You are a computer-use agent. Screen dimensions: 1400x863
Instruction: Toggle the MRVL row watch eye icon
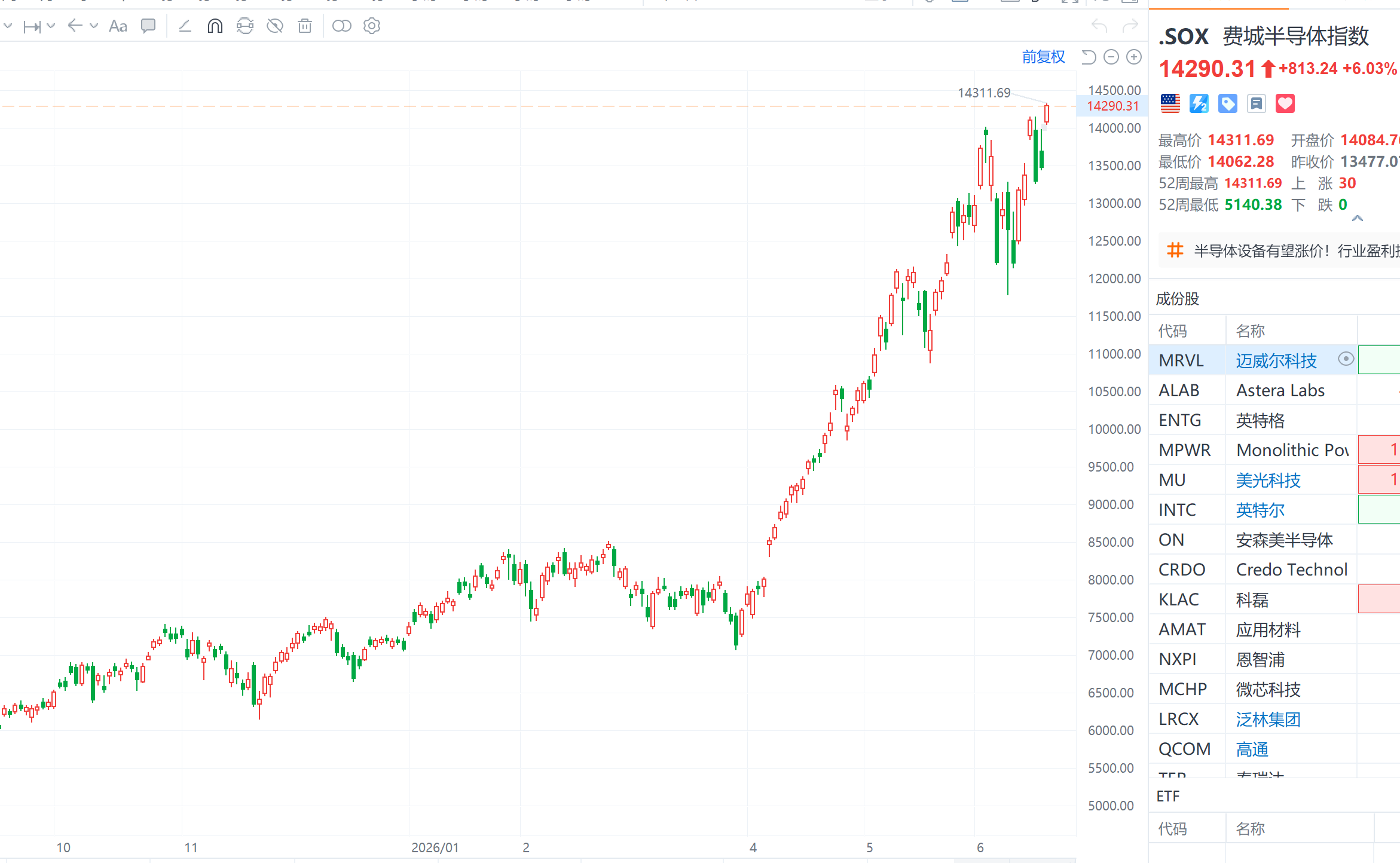(1346, 359)
